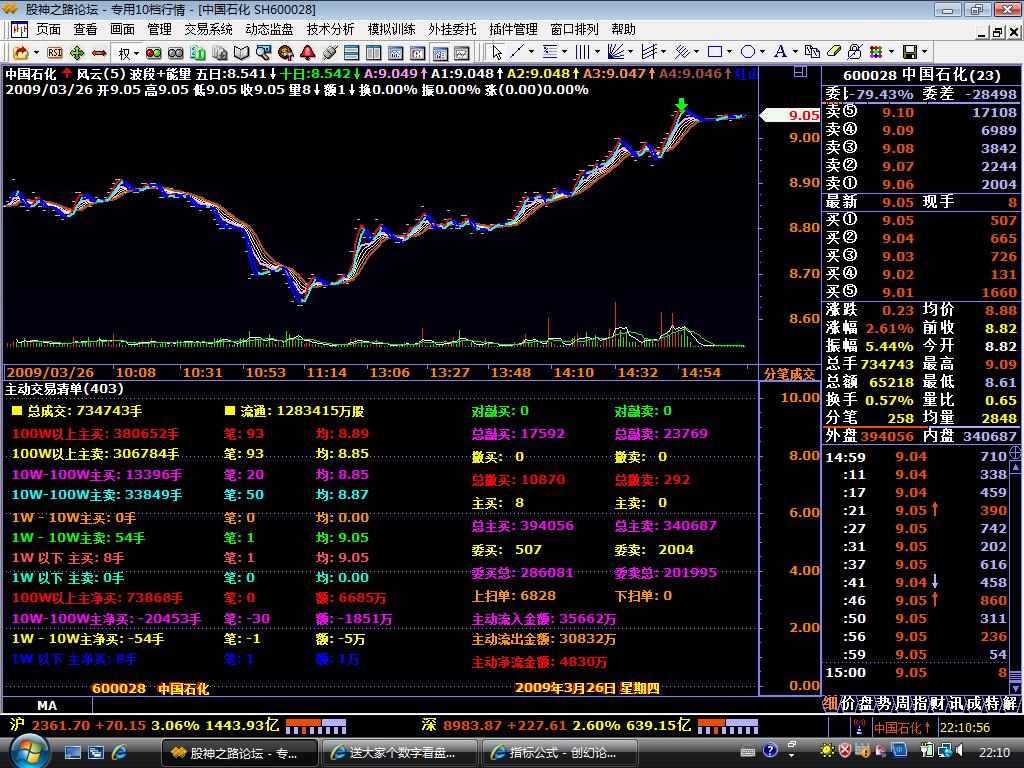Click the floppy disk save icon
Viewport: 1024px width, 768px height.
[910, 52]
